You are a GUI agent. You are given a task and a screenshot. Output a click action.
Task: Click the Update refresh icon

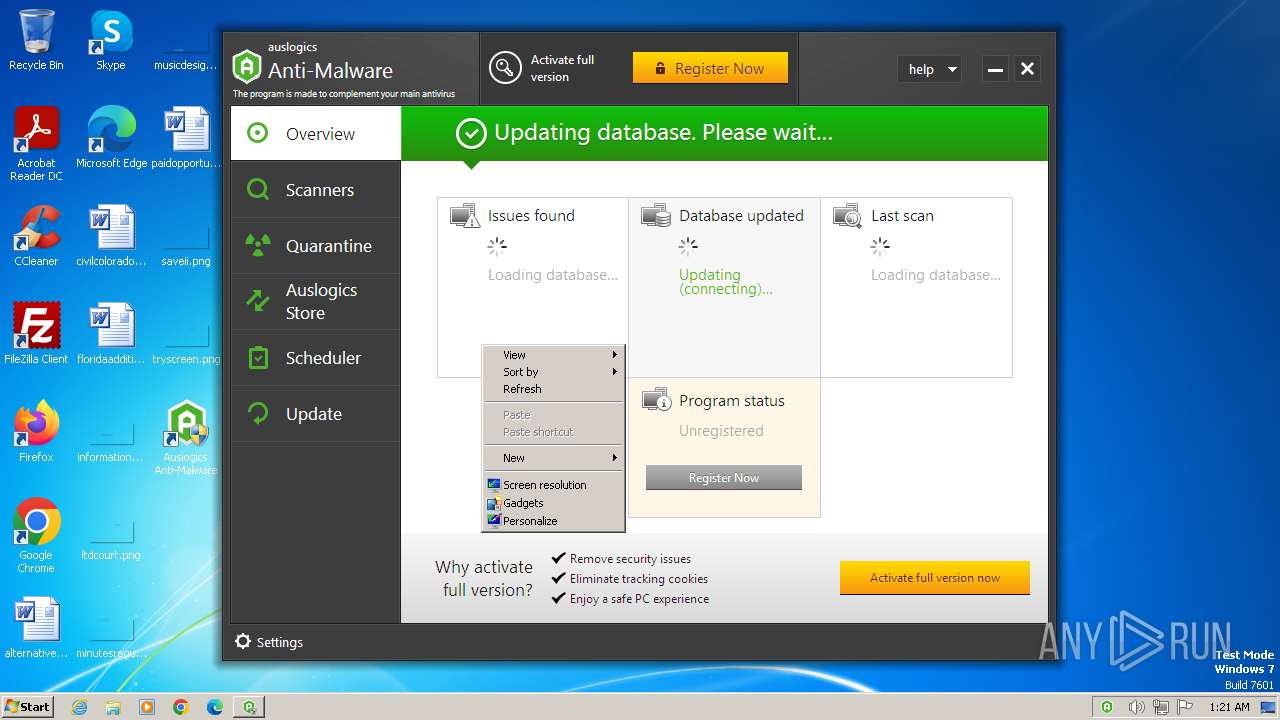[x=258, y=413]
